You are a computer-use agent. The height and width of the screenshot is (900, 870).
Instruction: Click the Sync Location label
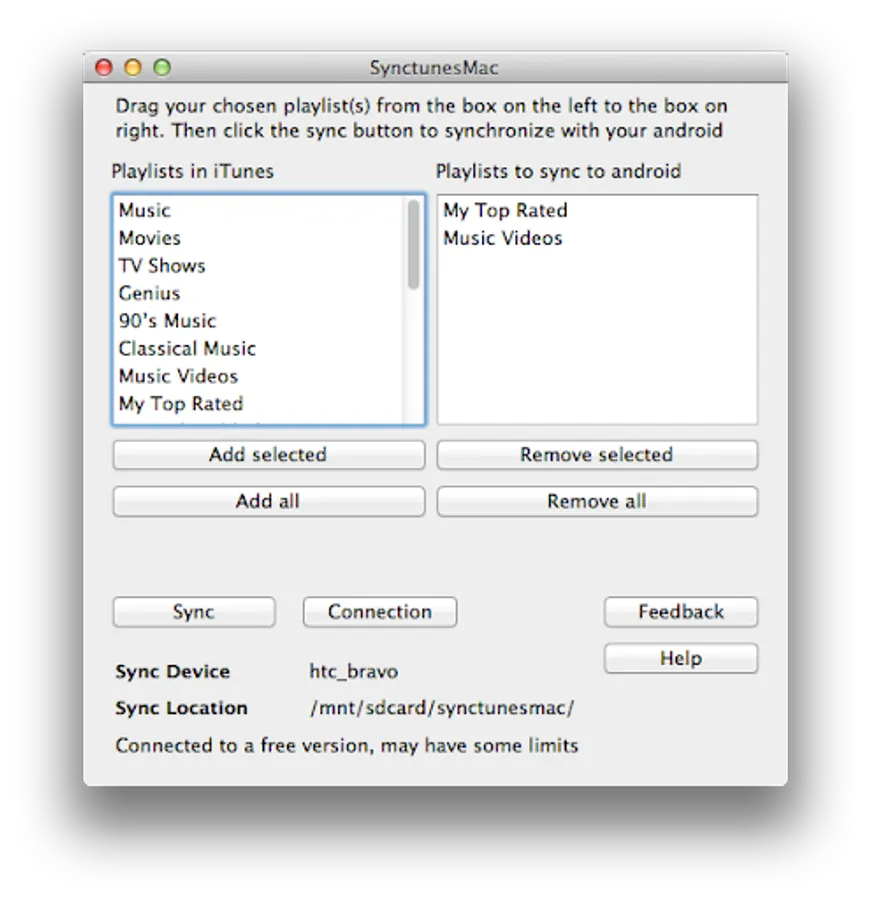(181, 708)
